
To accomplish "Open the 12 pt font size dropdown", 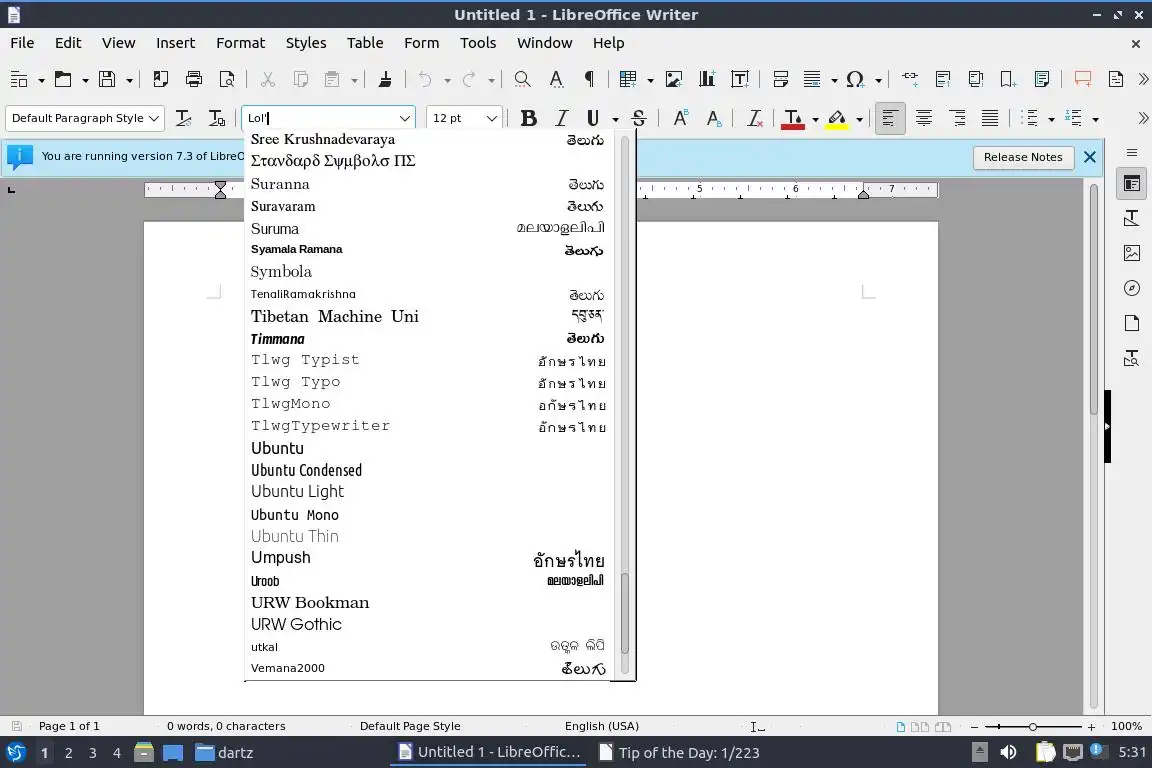I will point(491,118).
